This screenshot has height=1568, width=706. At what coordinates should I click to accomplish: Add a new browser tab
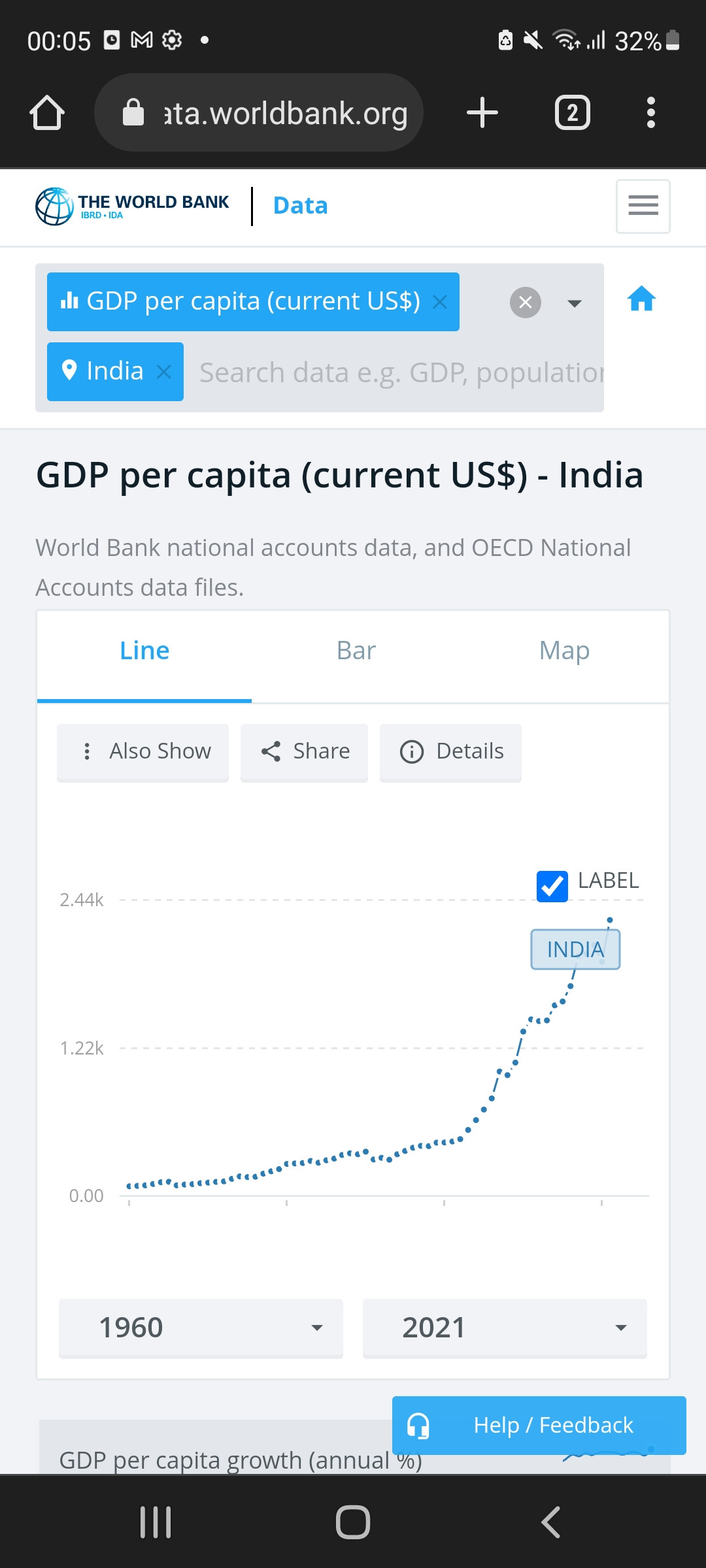pos(482,112)
